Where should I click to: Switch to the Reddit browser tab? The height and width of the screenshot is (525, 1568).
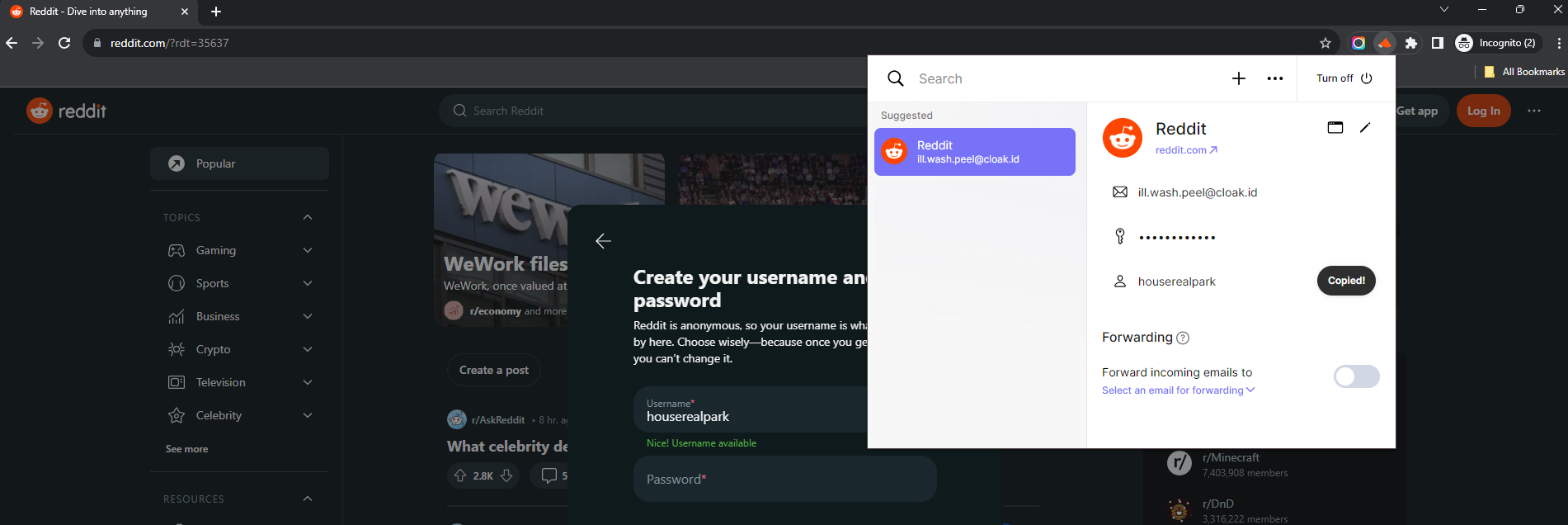pyautogui.click(x=99, y=12)
